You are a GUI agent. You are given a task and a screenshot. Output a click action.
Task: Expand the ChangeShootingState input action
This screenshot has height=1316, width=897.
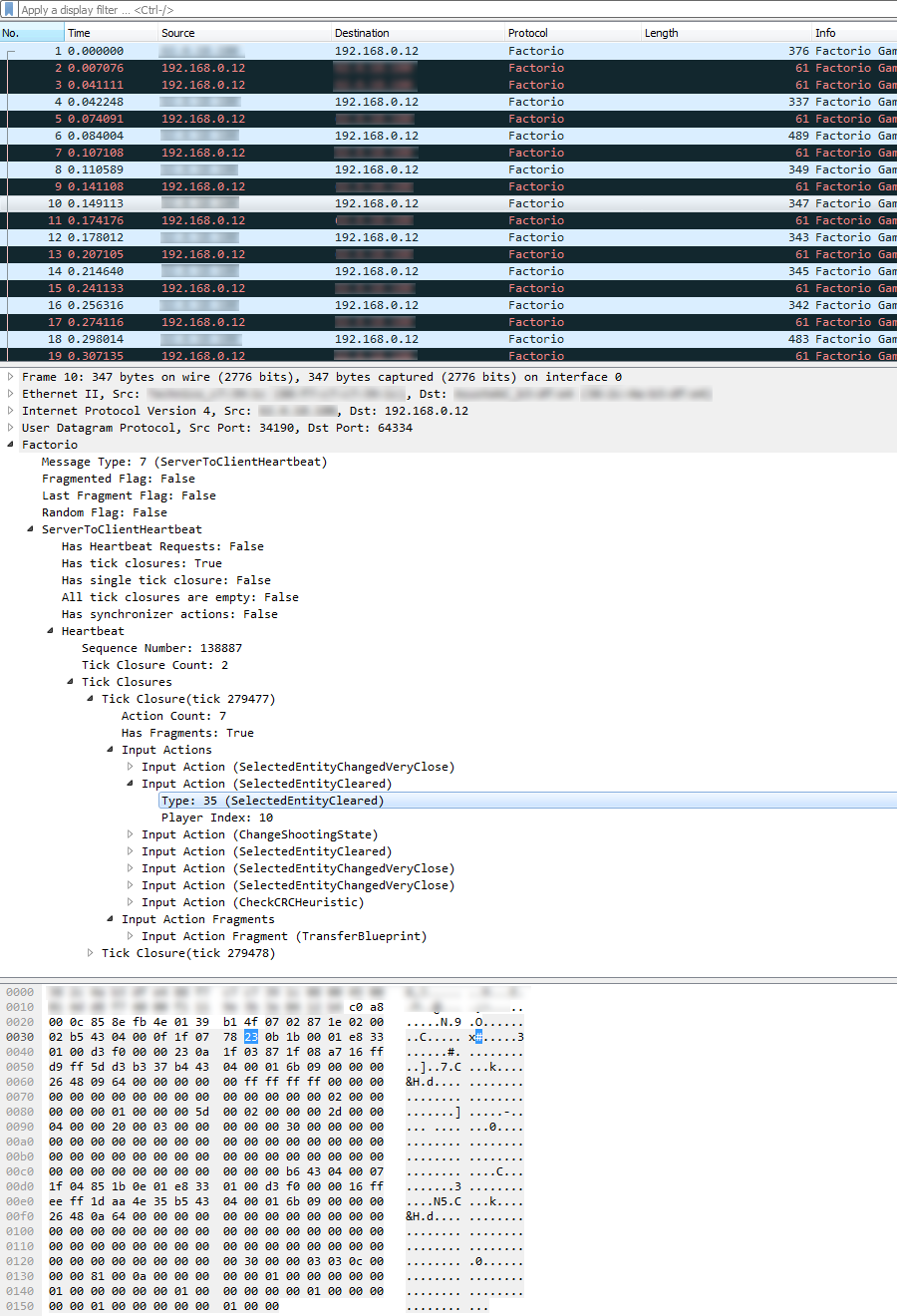pos(131,834)
